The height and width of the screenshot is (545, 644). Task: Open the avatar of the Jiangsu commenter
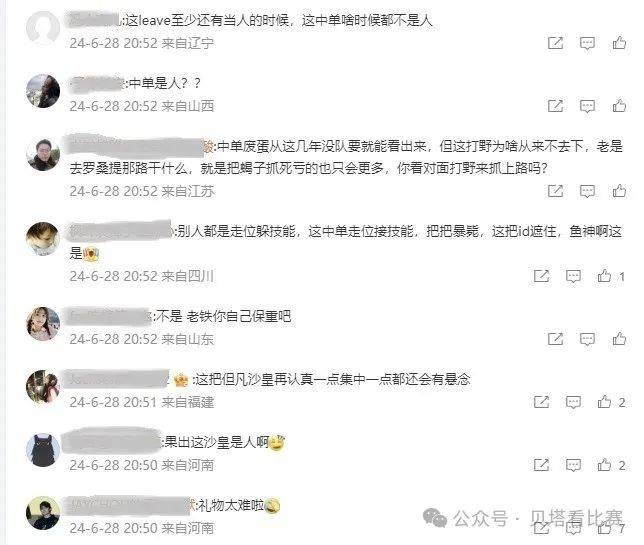43,154
